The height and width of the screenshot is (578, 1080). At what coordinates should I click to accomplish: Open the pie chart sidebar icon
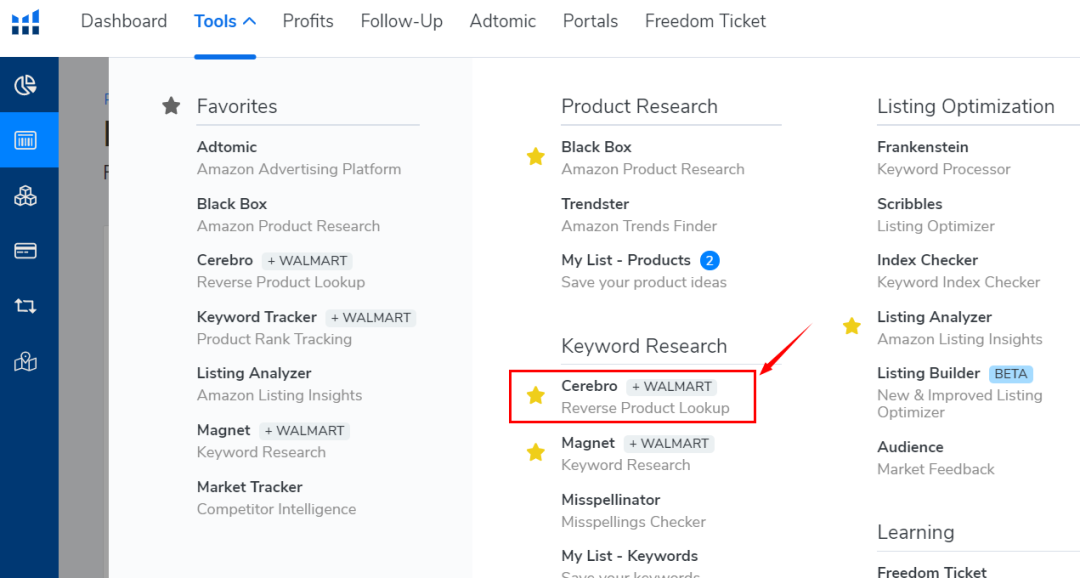(25, 85)
